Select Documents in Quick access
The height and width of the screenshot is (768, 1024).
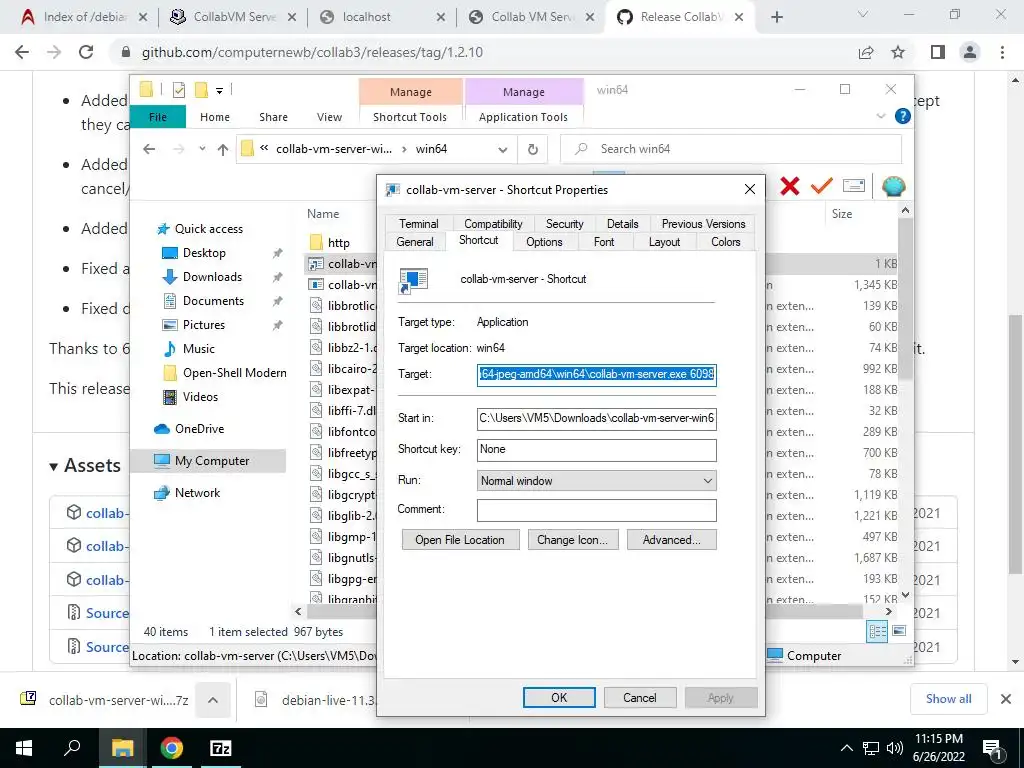[213, 301]
